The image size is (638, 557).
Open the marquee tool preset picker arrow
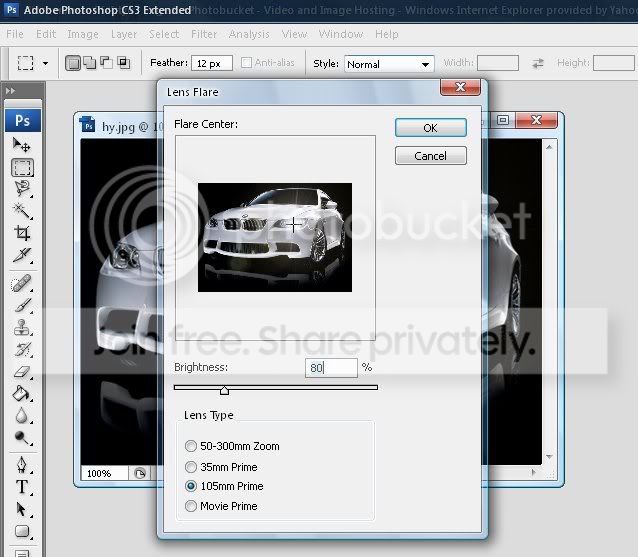[46, 63]
